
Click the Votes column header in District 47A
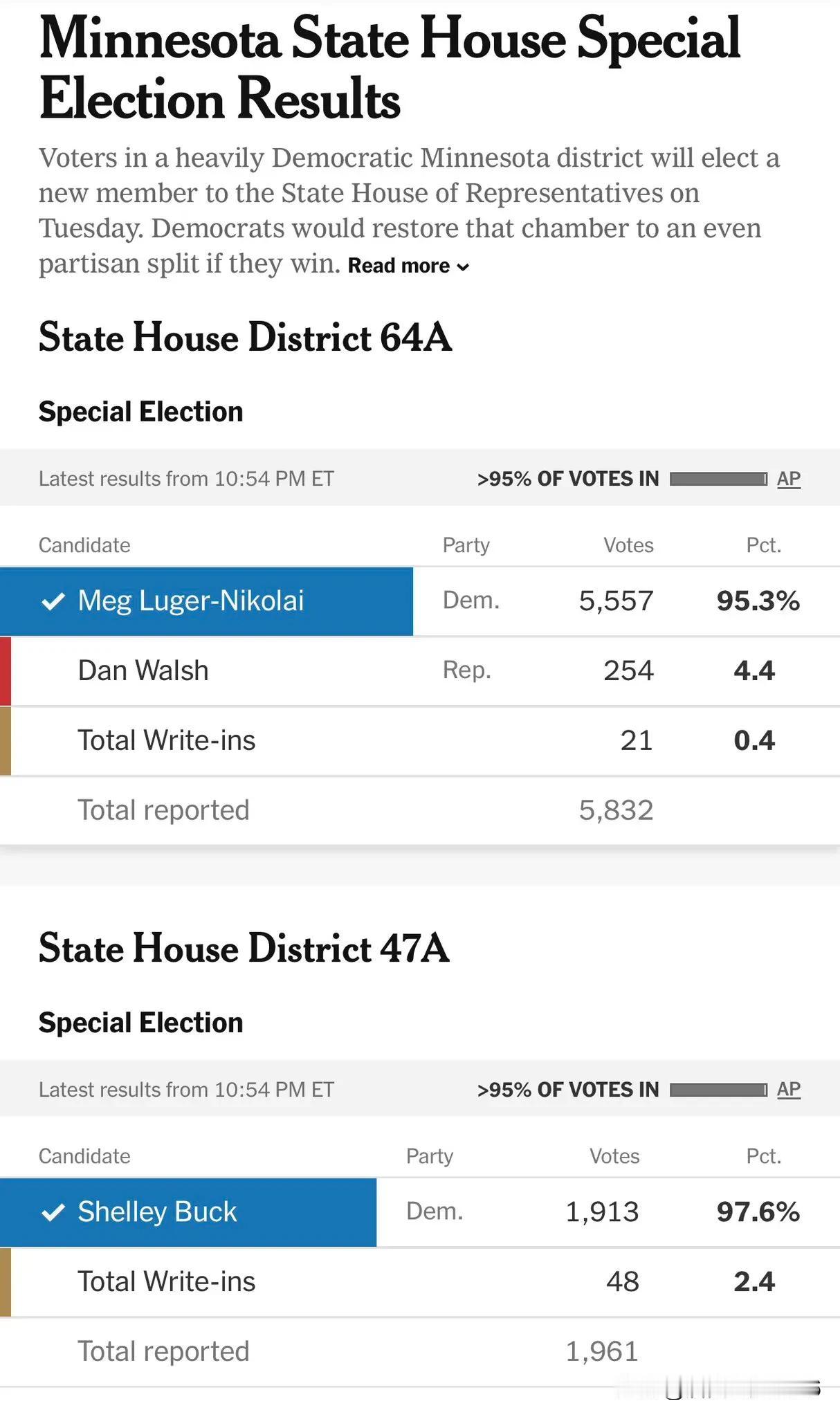(x=614, y=1155)
